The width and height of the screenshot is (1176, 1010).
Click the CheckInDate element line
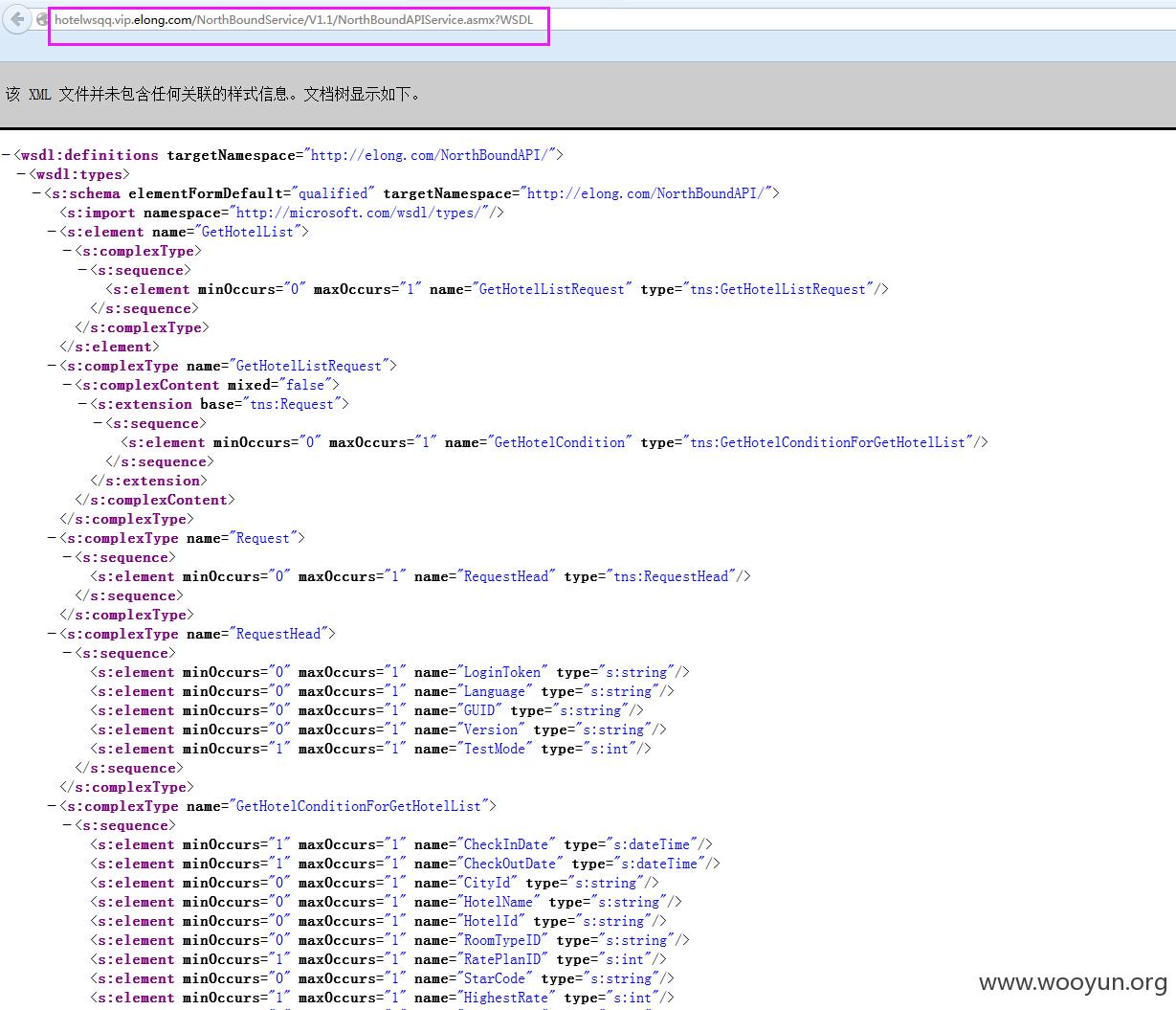[401, 844]
